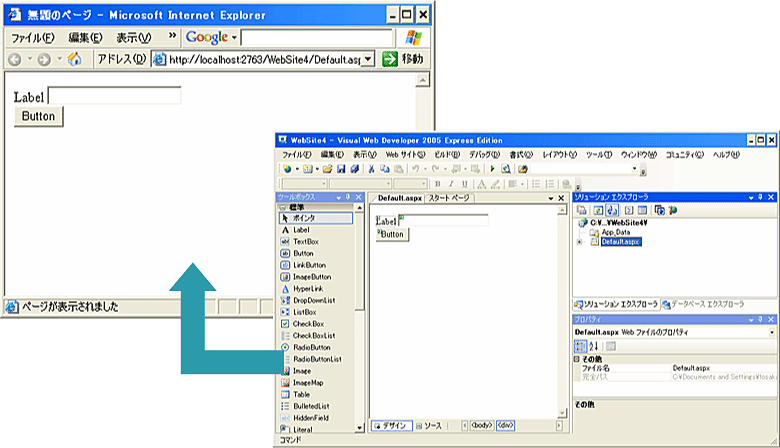
Task: Collapse the その他 property category
Action: [x=577, y=359]
